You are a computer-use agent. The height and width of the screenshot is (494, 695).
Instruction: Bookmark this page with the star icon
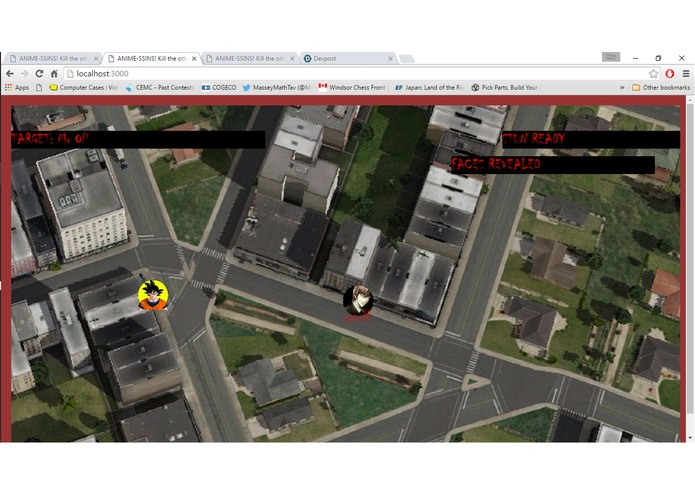pyautogui.click(x=653, y=74)
